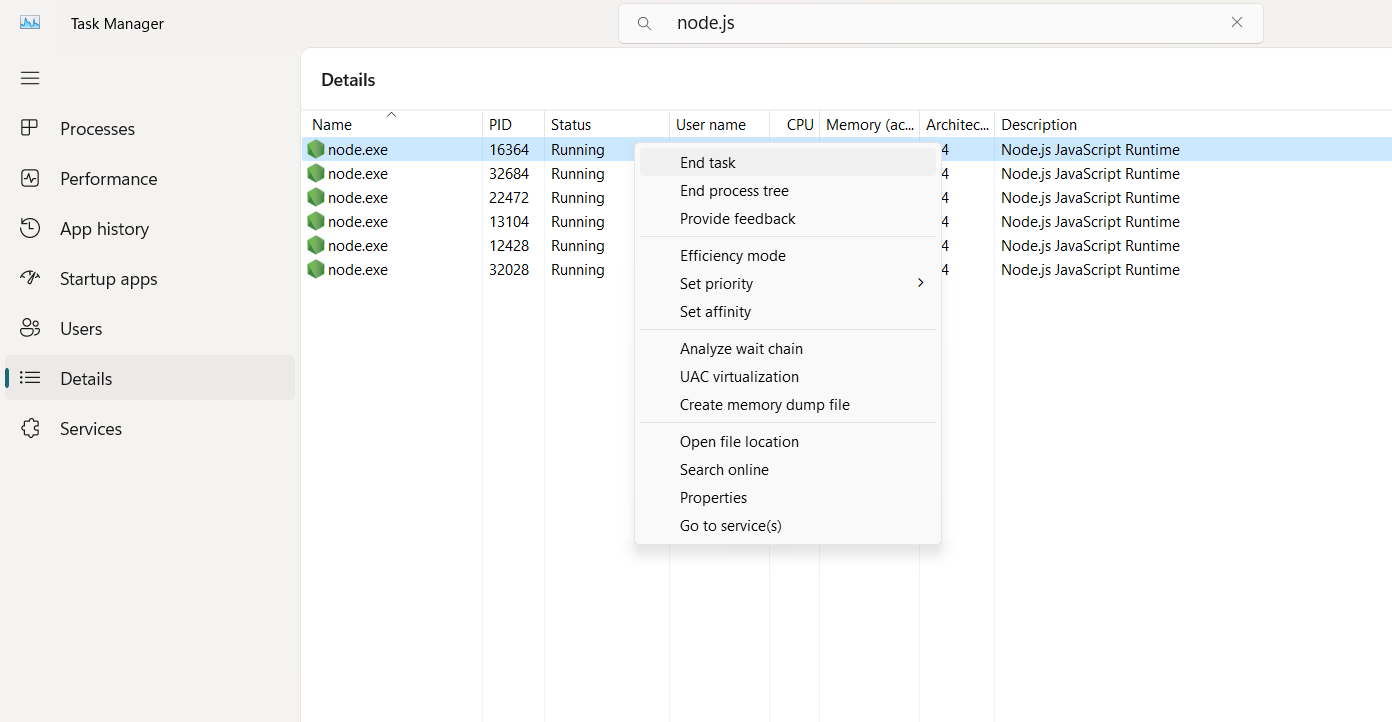Screen dimensions: 1392x722
Task: Click the description for PID 32684
Action: (x=1090, y=173)
